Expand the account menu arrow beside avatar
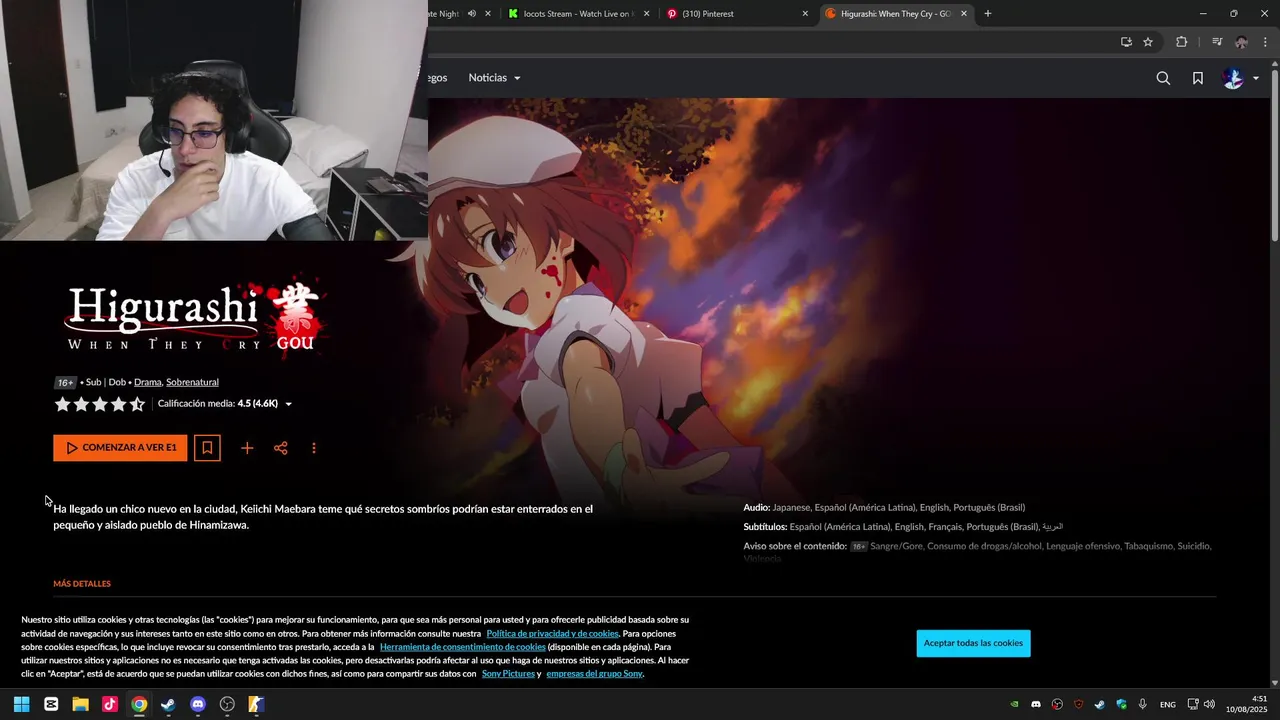Viewport: 1280px width, 720px height. (1256, 79)
